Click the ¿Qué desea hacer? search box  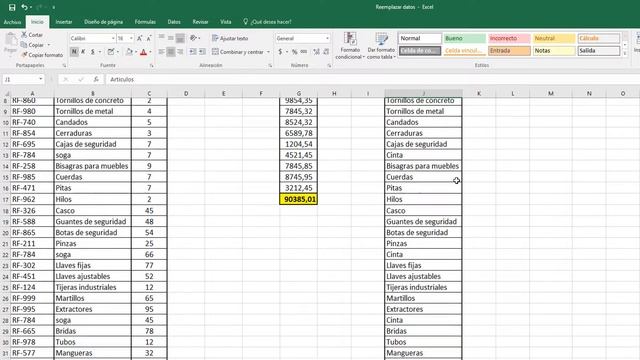pos(267,22)
